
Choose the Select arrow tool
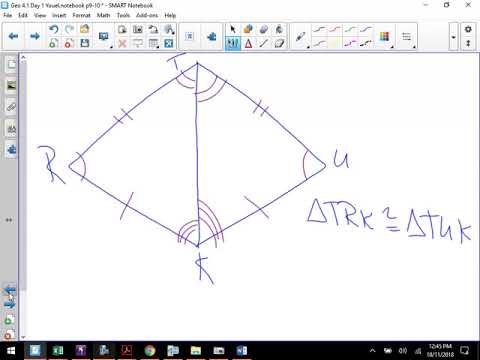pyautogui.click(x=233, y=29)
